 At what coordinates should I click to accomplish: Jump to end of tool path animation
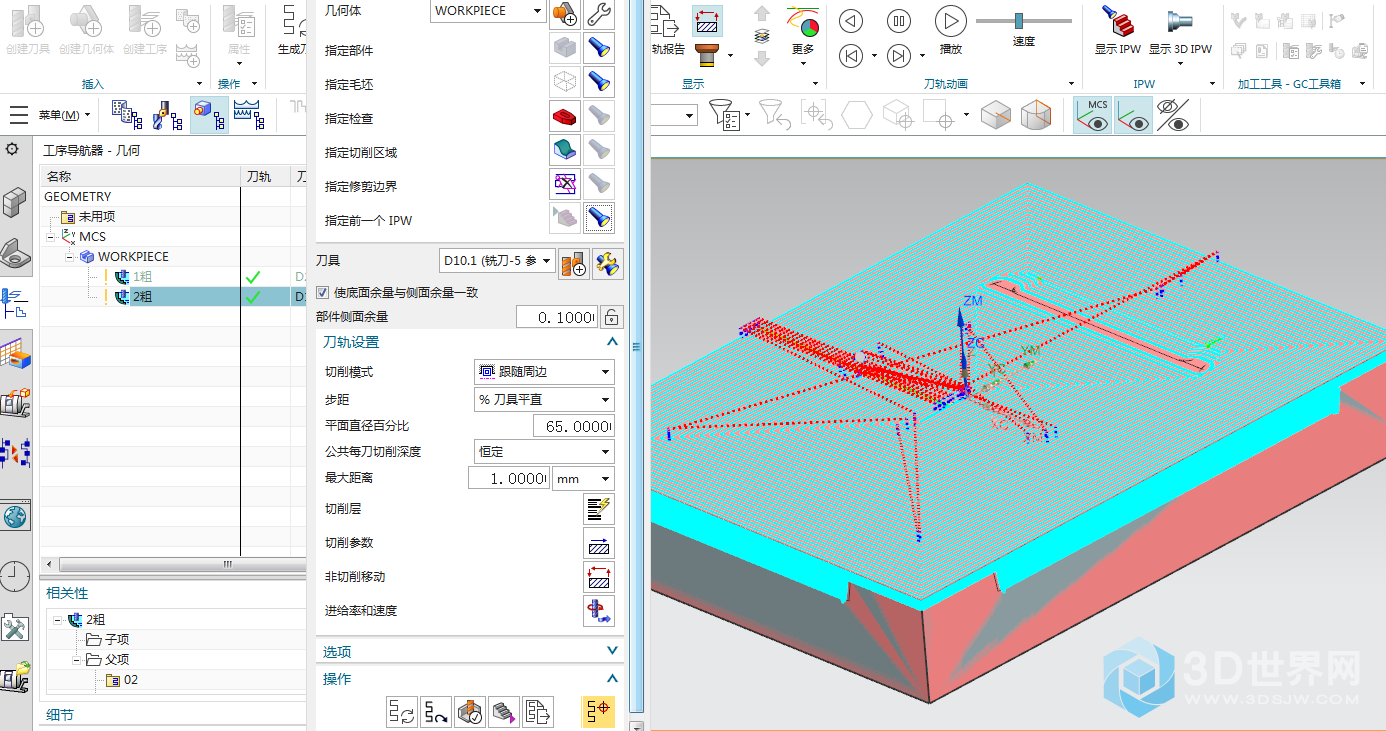coord(900,55)
